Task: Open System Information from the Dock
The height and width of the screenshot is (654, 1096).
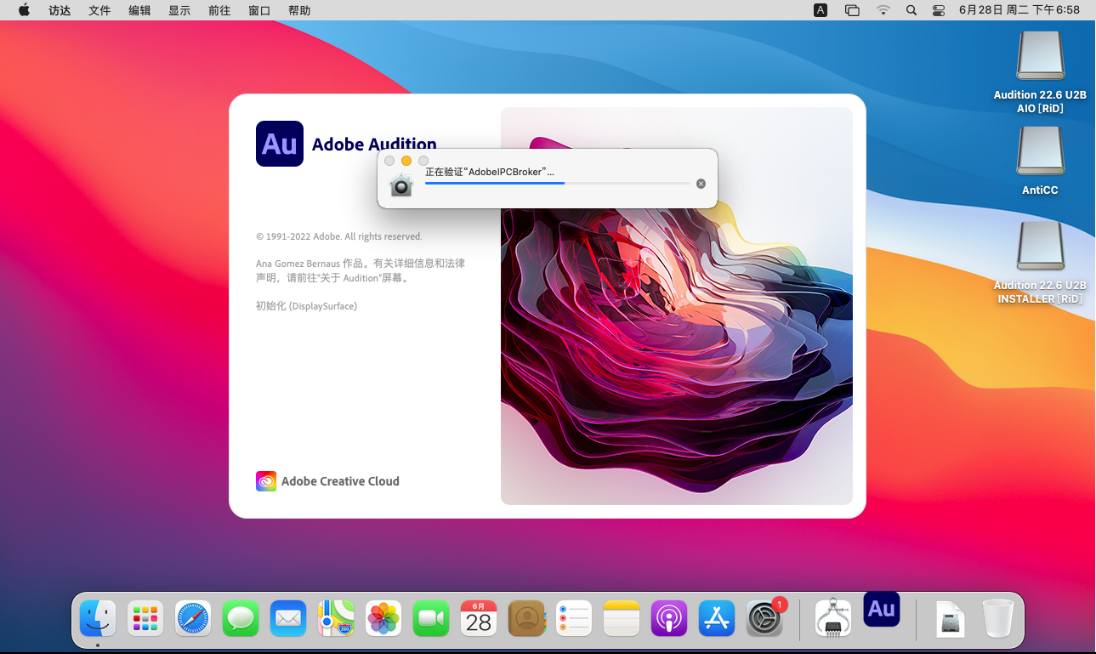Action: [832, 618]
